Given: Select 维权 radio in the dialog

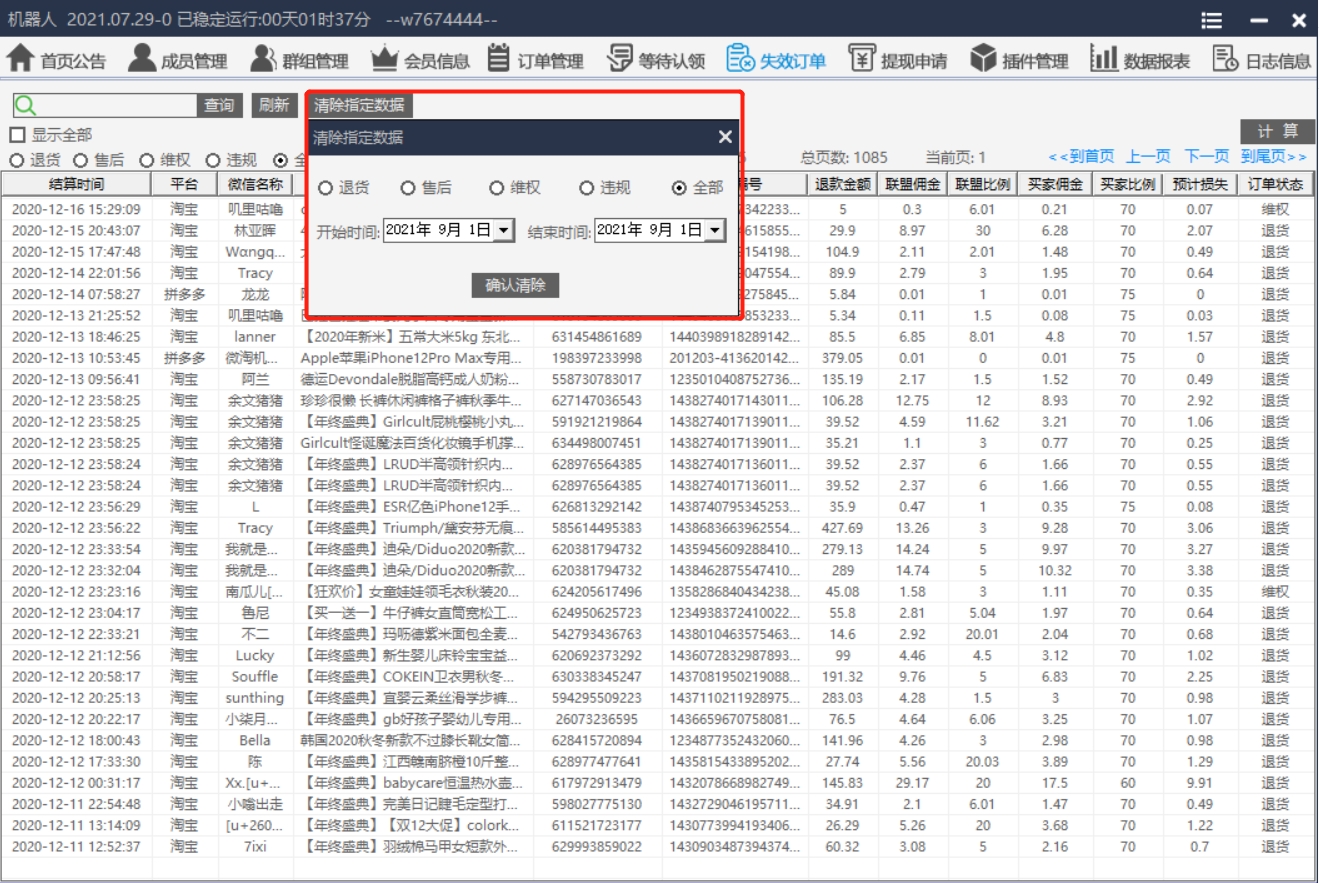Looking at the screenshot, I should click(x=497, y=188).
